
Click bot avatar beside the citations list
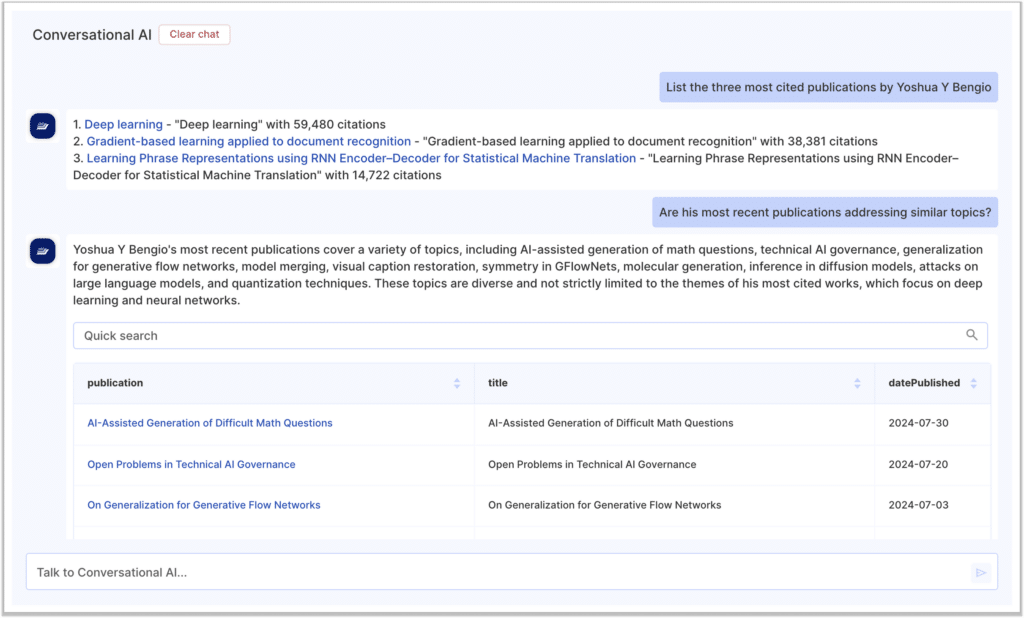[43, 125]
